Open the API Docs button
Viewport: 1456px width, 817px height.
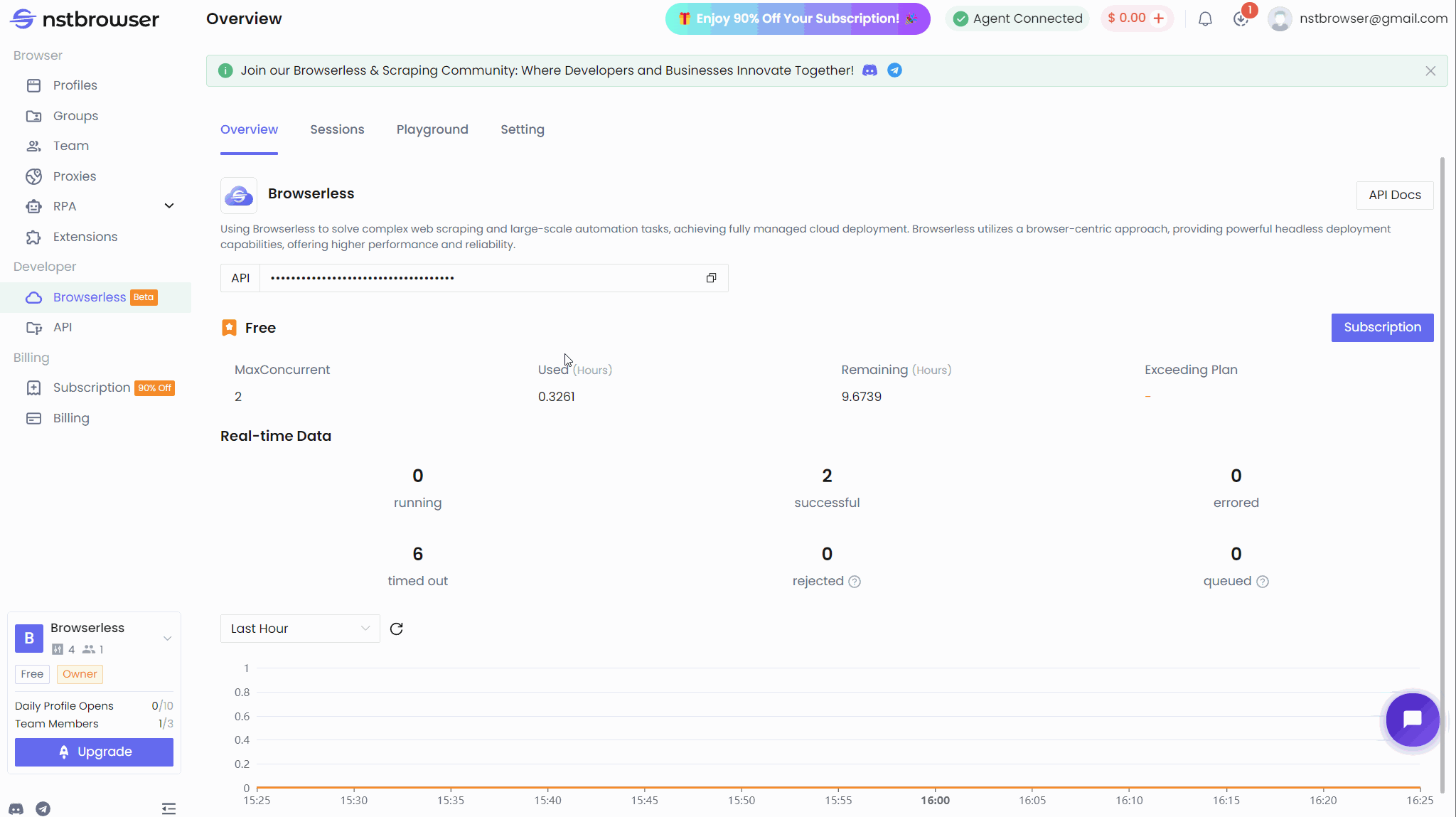tap(1395, 195)
